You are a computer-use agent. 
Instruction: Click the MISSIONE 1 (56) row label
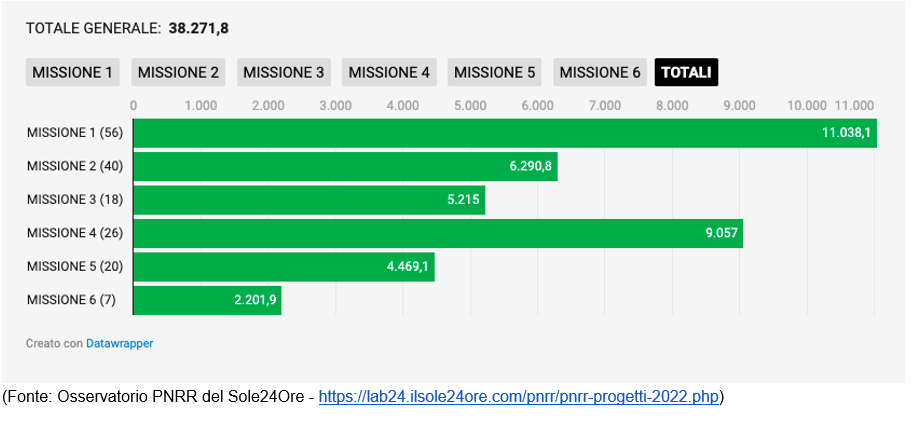(x=74, y=133)
